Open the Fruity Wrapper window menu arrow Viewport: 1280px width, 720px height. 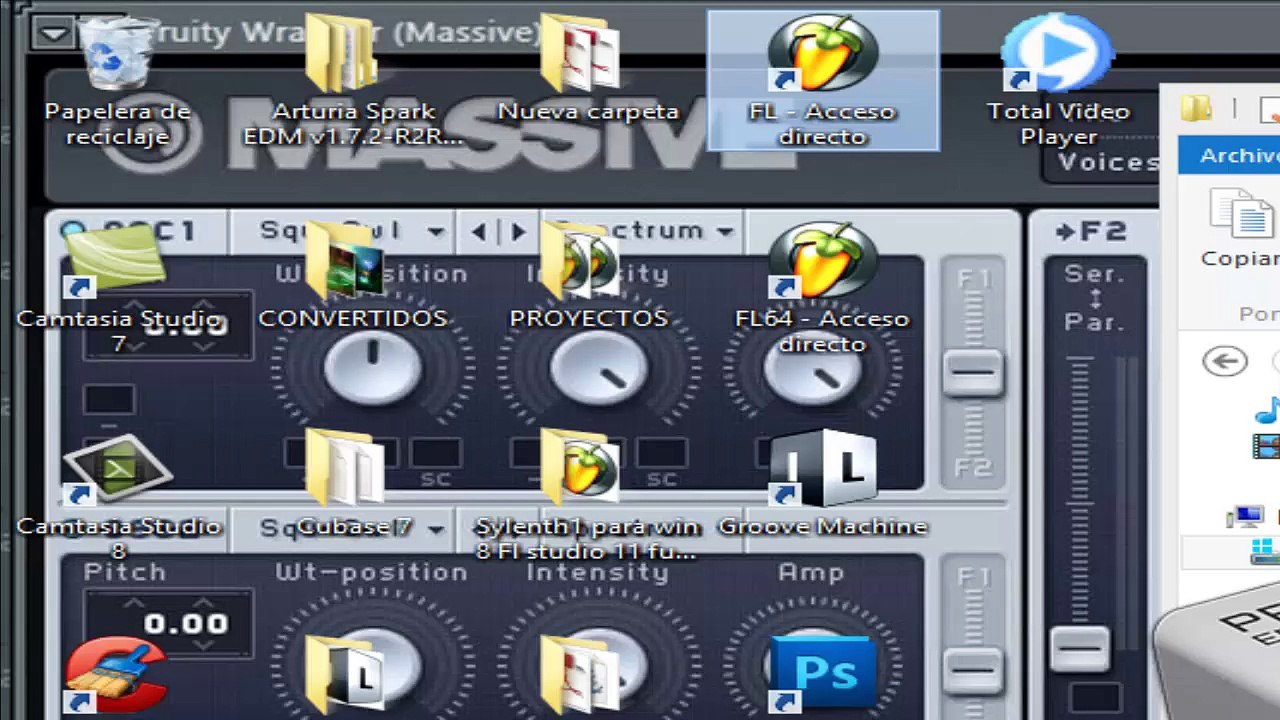coord(53,33)
